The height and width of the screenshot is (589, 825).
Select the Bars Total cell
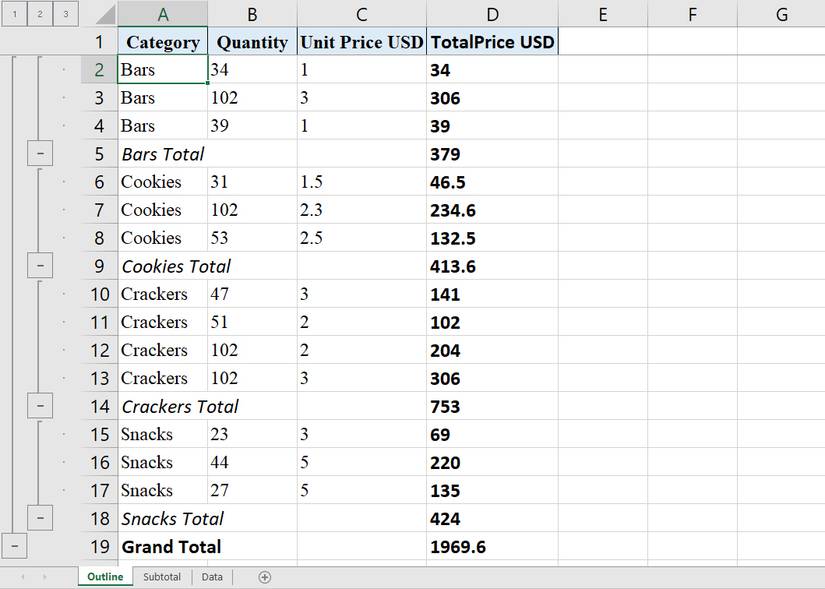(163, 154)
